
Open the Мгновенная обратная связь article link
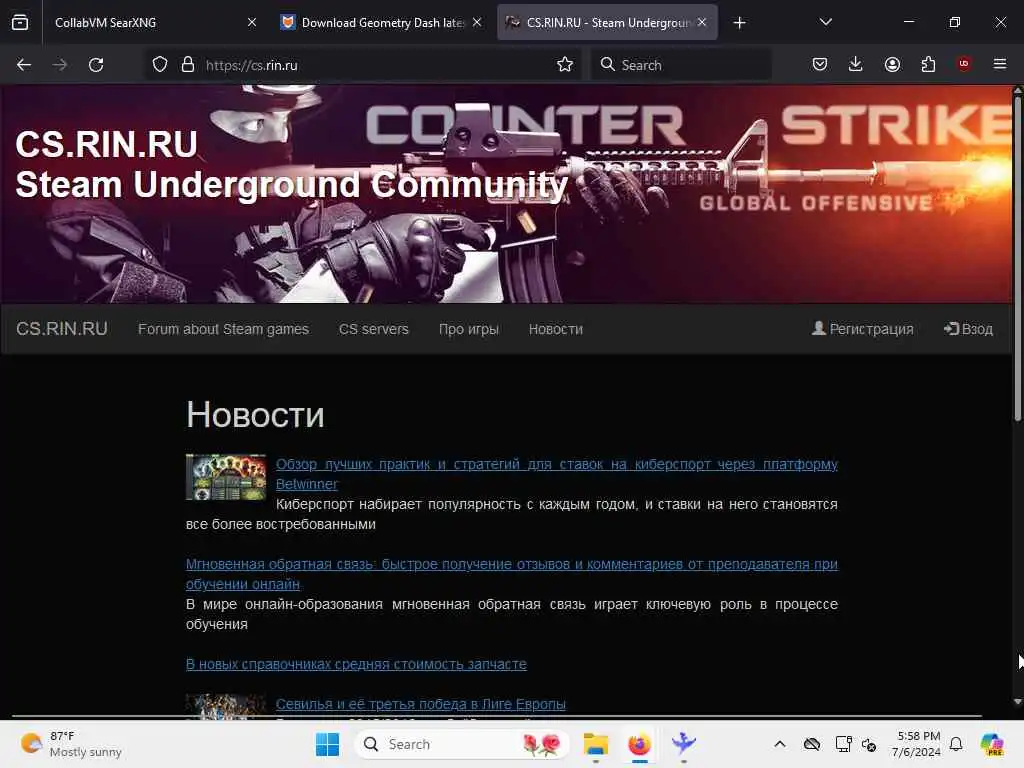pos(511,574)
